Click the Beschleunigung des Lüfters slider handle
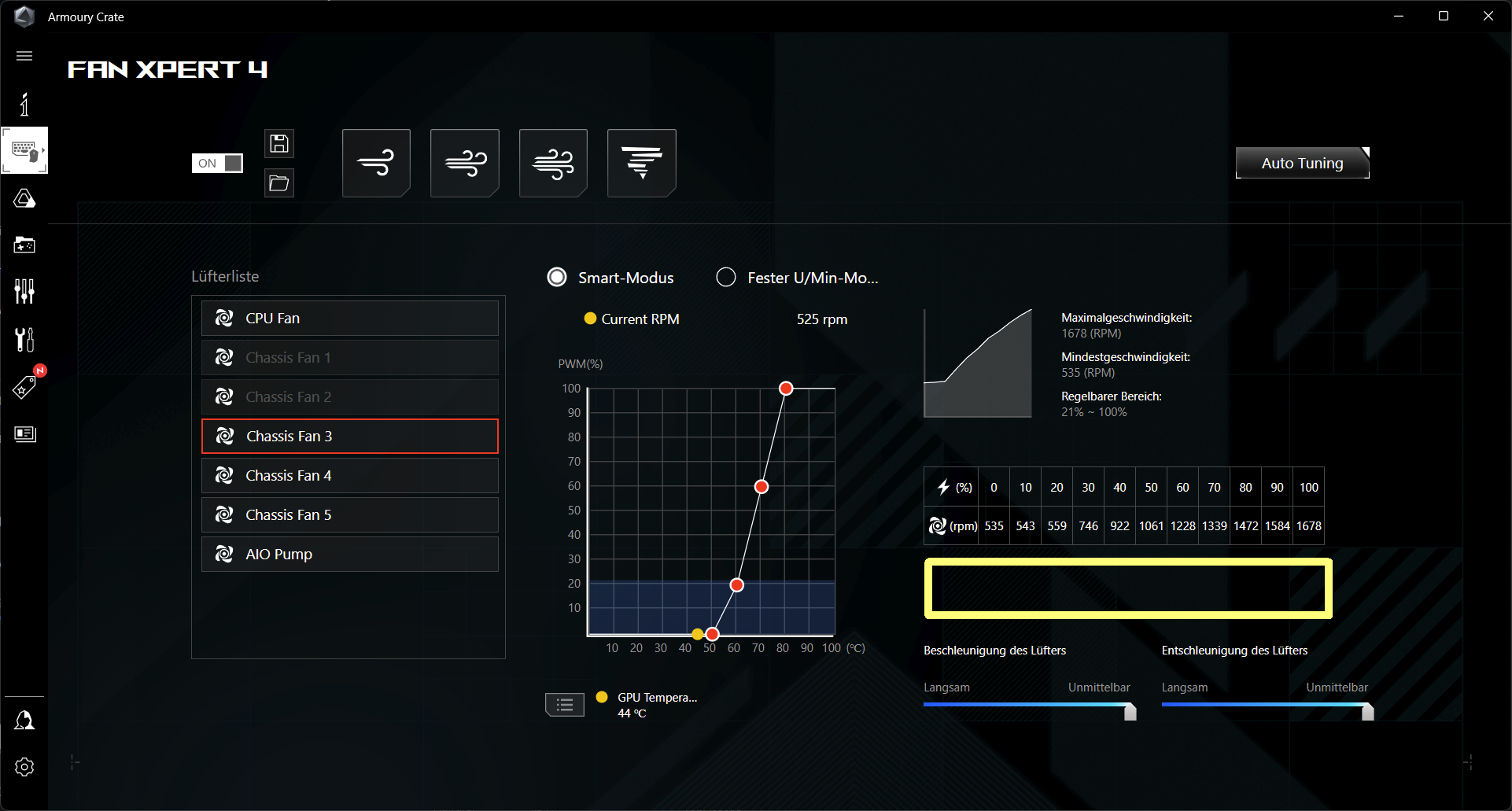1512x811 pixels. (1130, 712)
